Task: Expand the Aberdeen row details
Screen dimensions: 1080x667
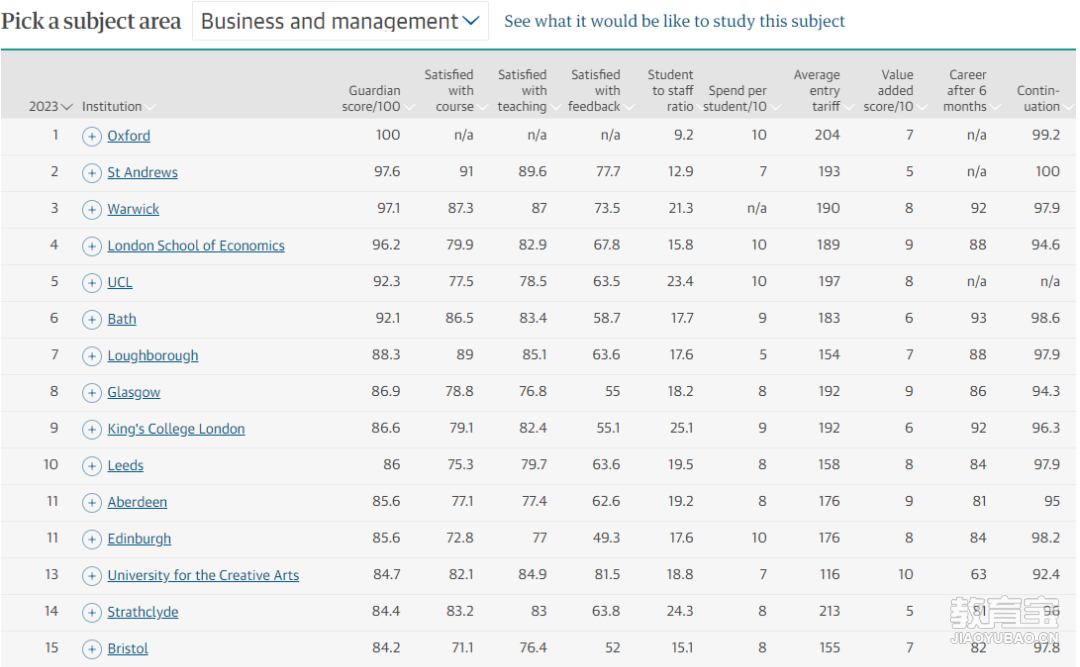Action: point(92,502)
